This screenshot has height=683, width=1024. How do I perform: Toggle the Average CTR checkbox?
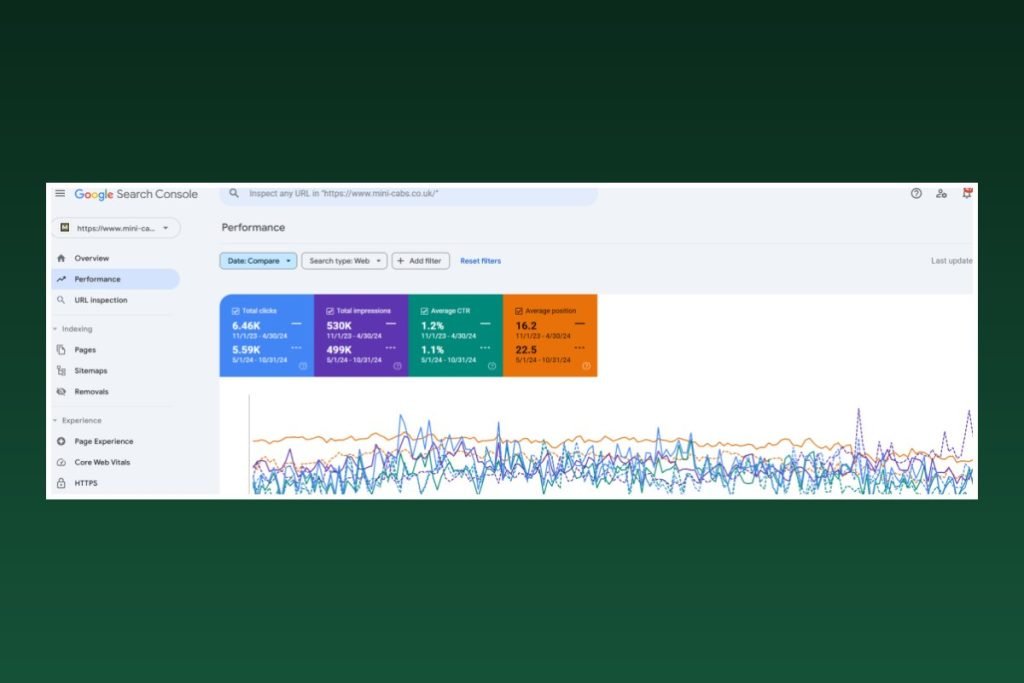point(424,311)
